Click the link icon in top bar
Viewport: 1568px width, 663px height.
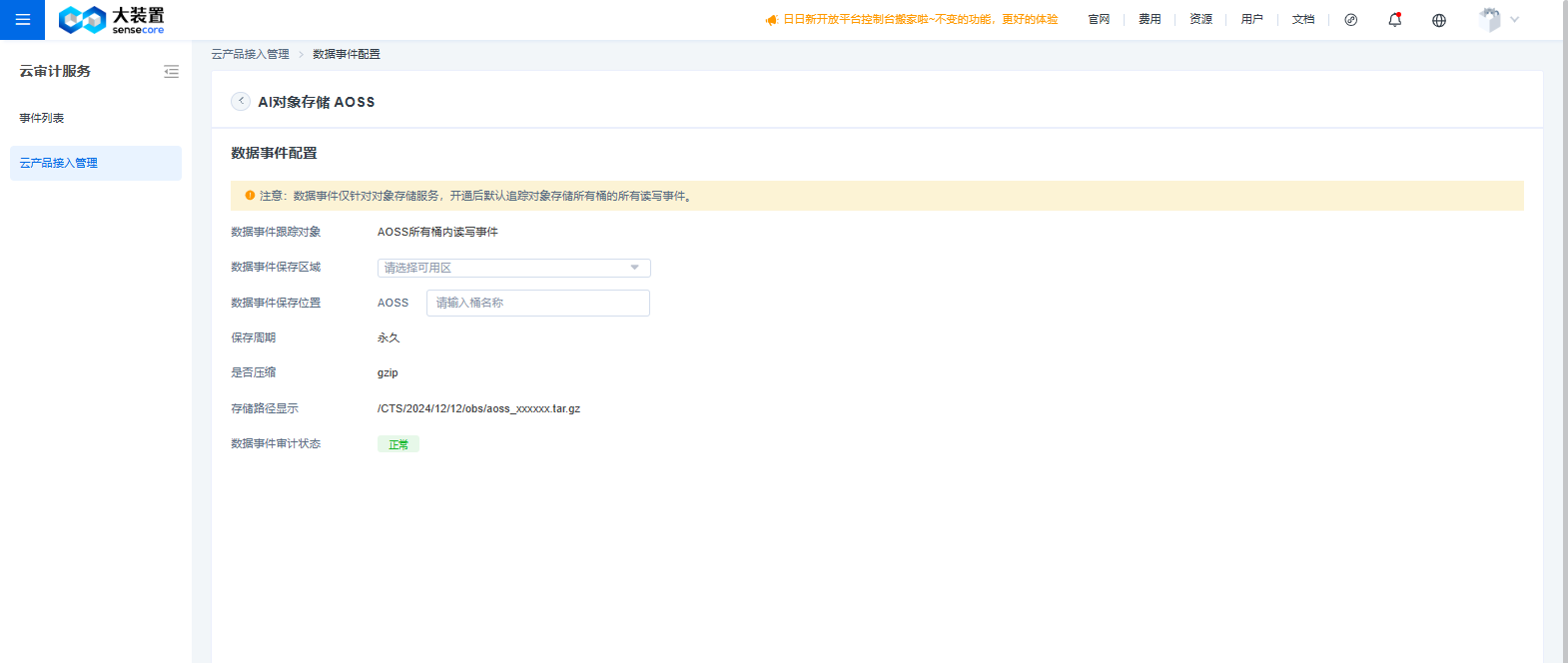click(1350, 20)
